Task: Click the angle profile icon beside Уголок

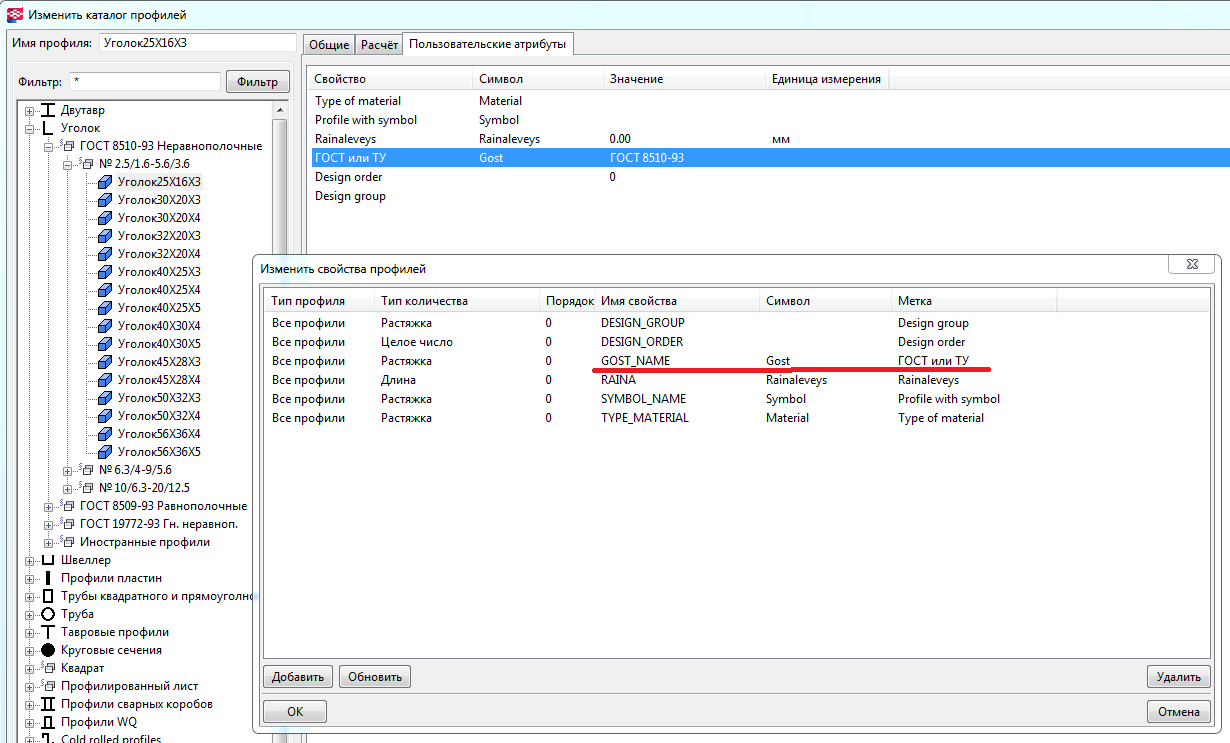Action: (x=47, y=128)
